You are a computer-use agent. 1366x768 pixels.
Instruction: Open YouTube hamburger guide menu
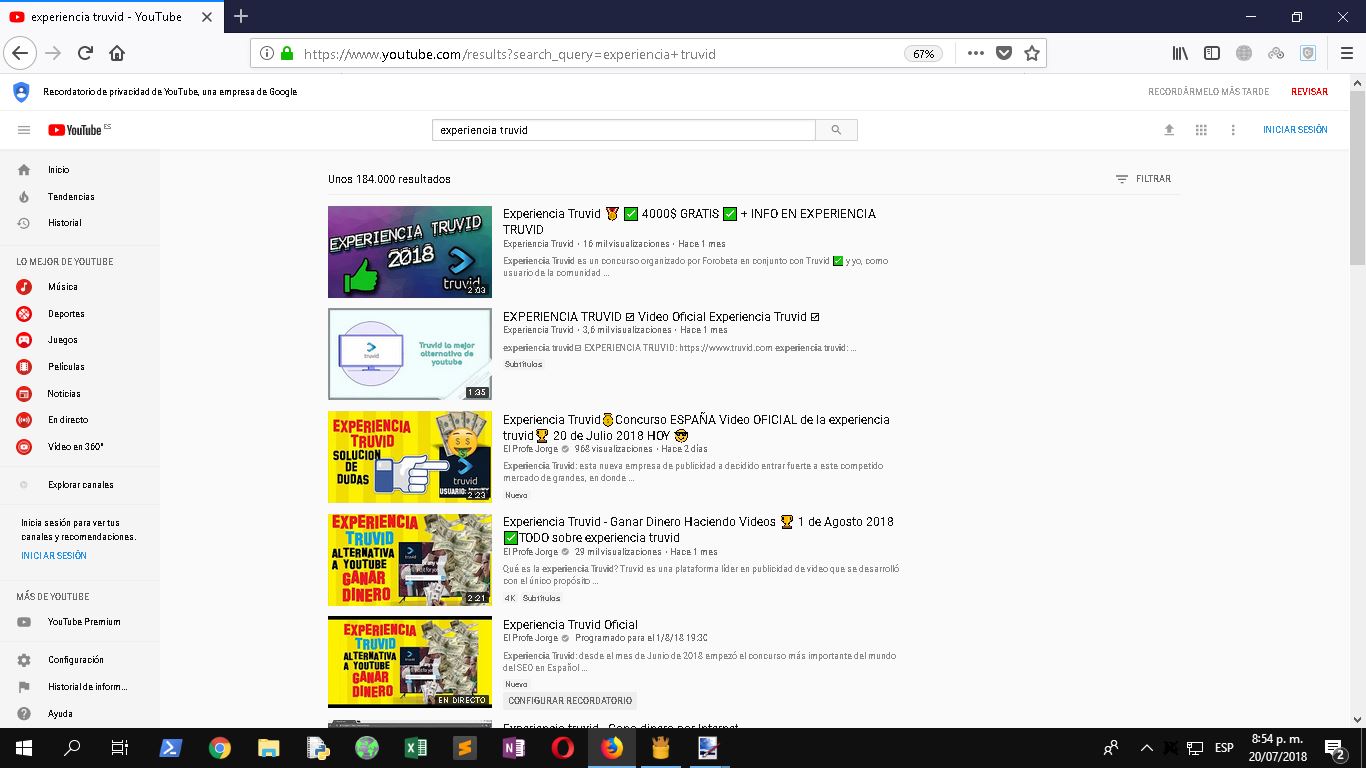[24, 130]
